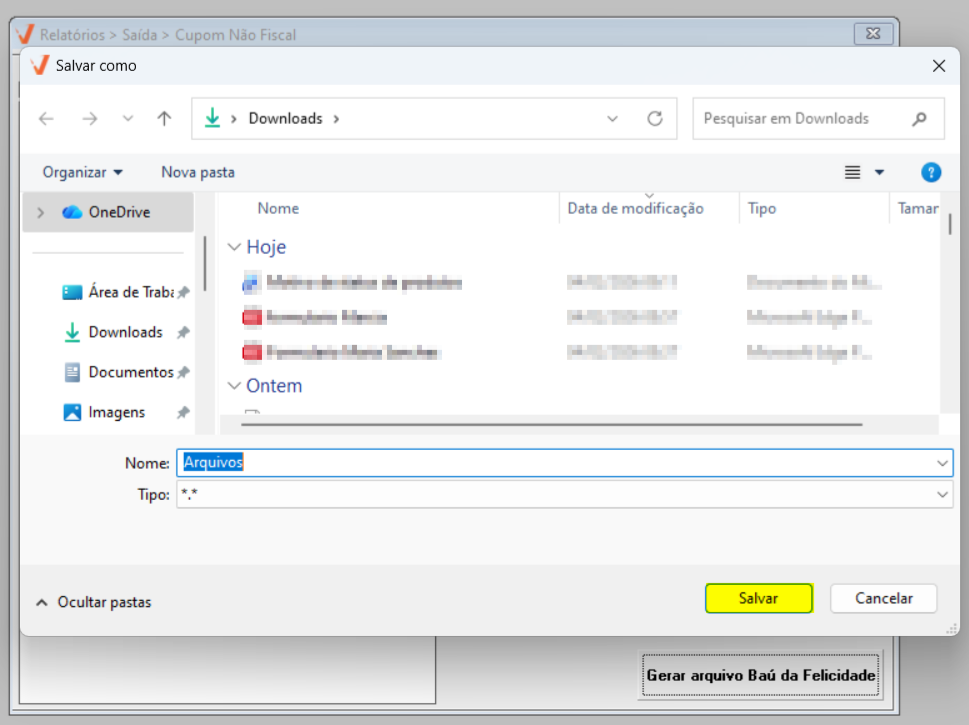969x725 pixels.
Task: Click the horizontal scrollbar of file list
Action: pos(551,425)
